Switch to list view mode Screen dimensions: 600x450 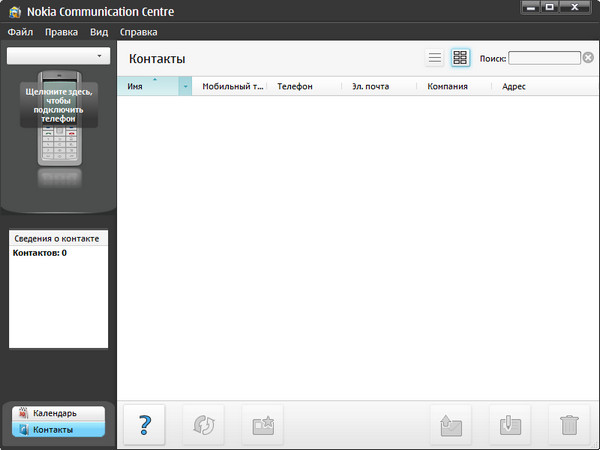click(435, 58)
